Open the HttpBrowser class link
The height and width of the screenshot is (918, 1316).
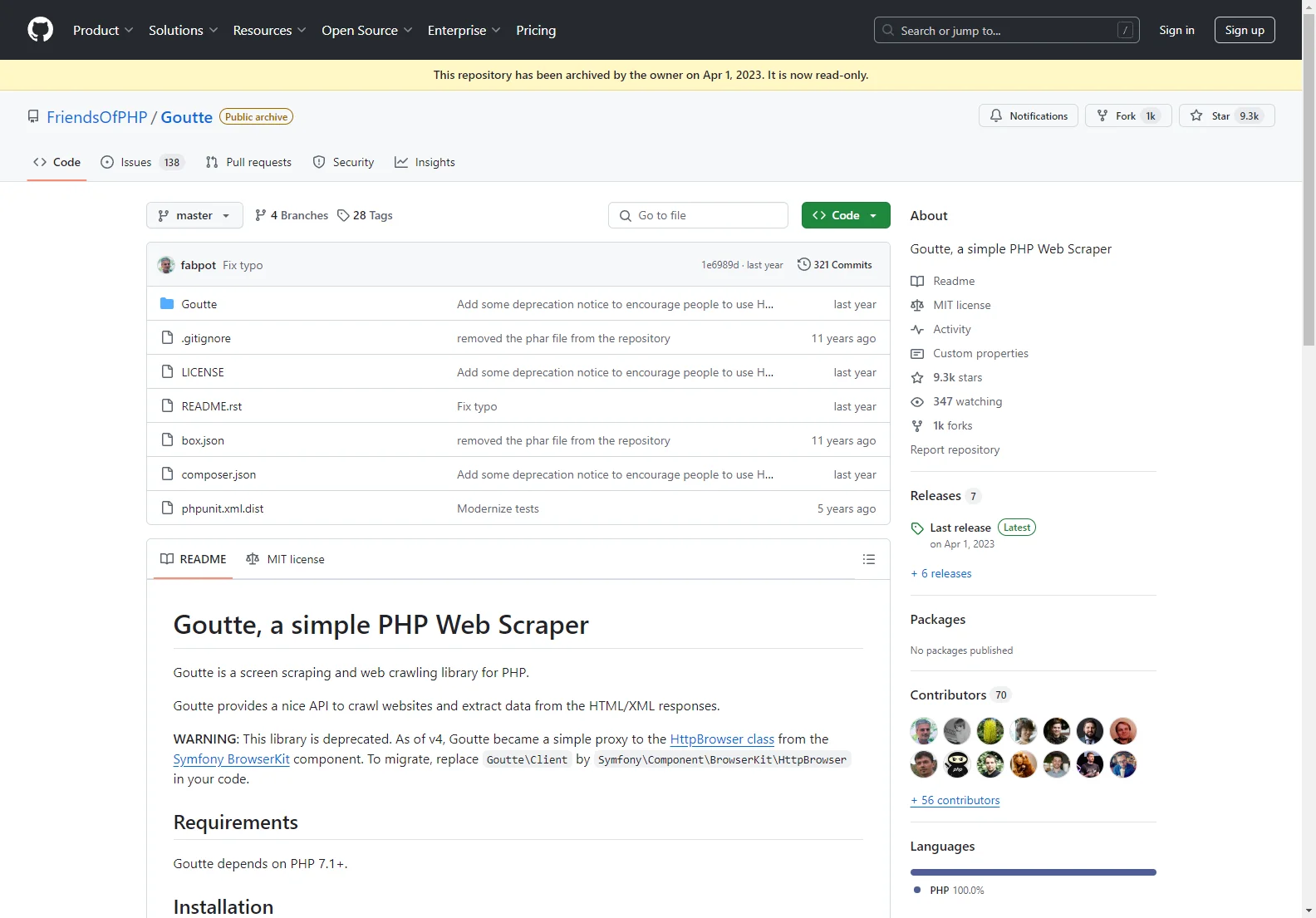click(722, 739)
